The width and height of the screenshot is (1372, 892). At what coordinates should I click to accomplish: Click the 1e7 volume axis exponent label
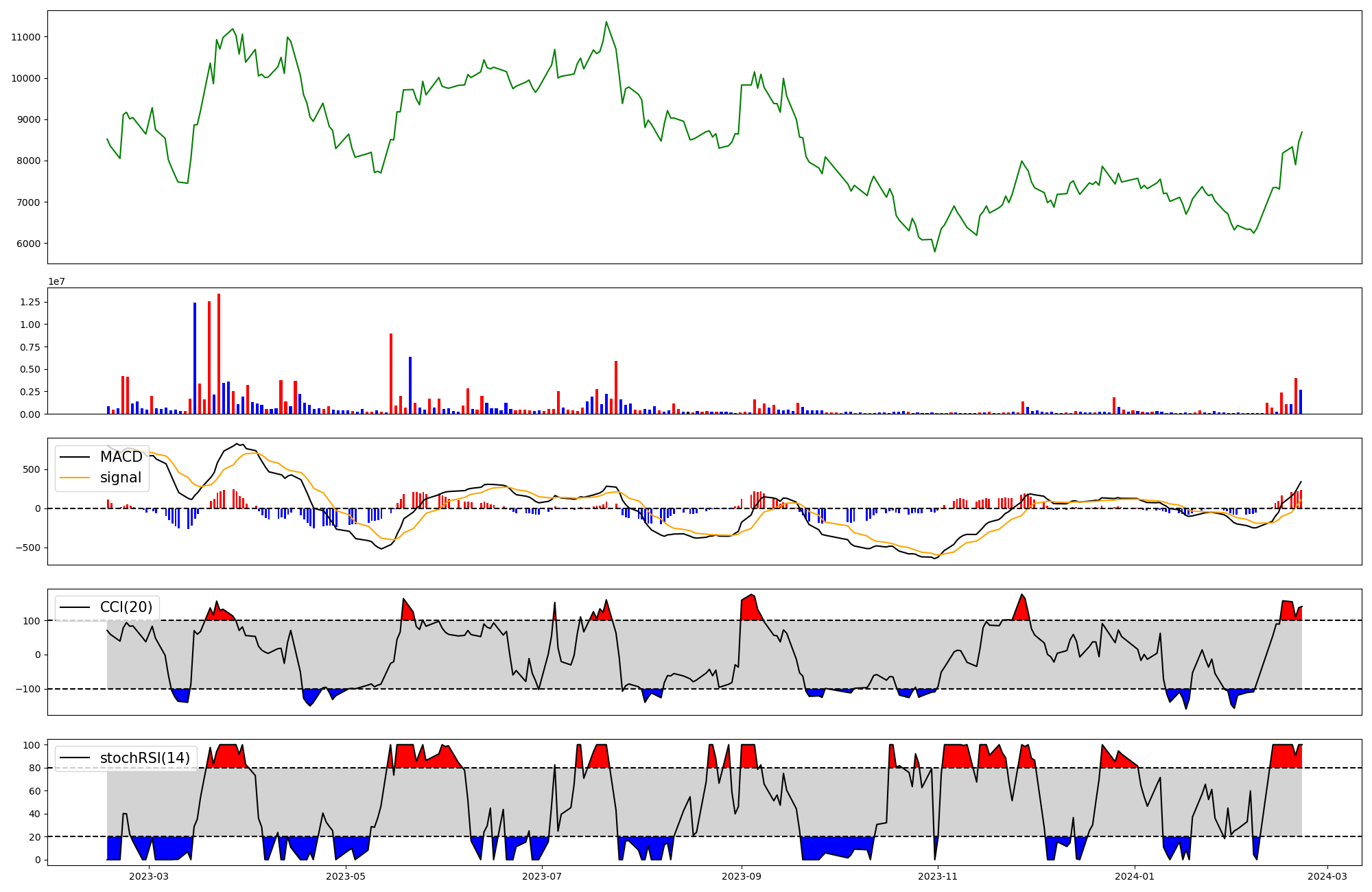pyautogui.click(x=56, y=281)
